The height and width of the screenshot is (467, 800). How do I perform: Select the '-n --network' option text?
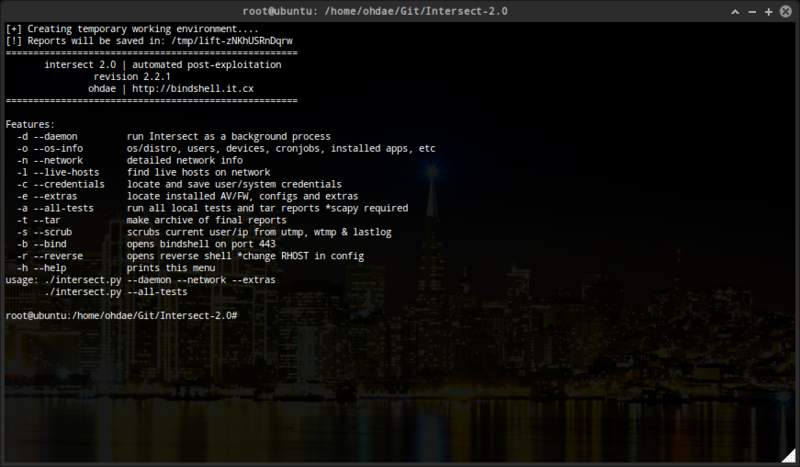pyautogui.click(x=50, y=160)
